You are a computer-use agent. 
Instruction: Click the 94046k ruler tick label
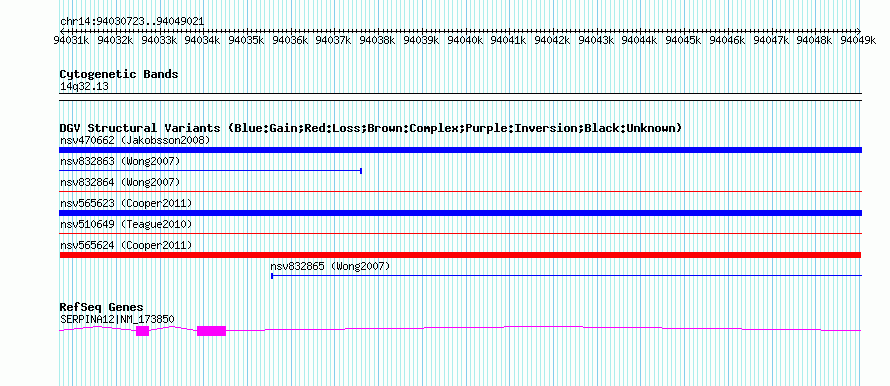coord(728,40)
